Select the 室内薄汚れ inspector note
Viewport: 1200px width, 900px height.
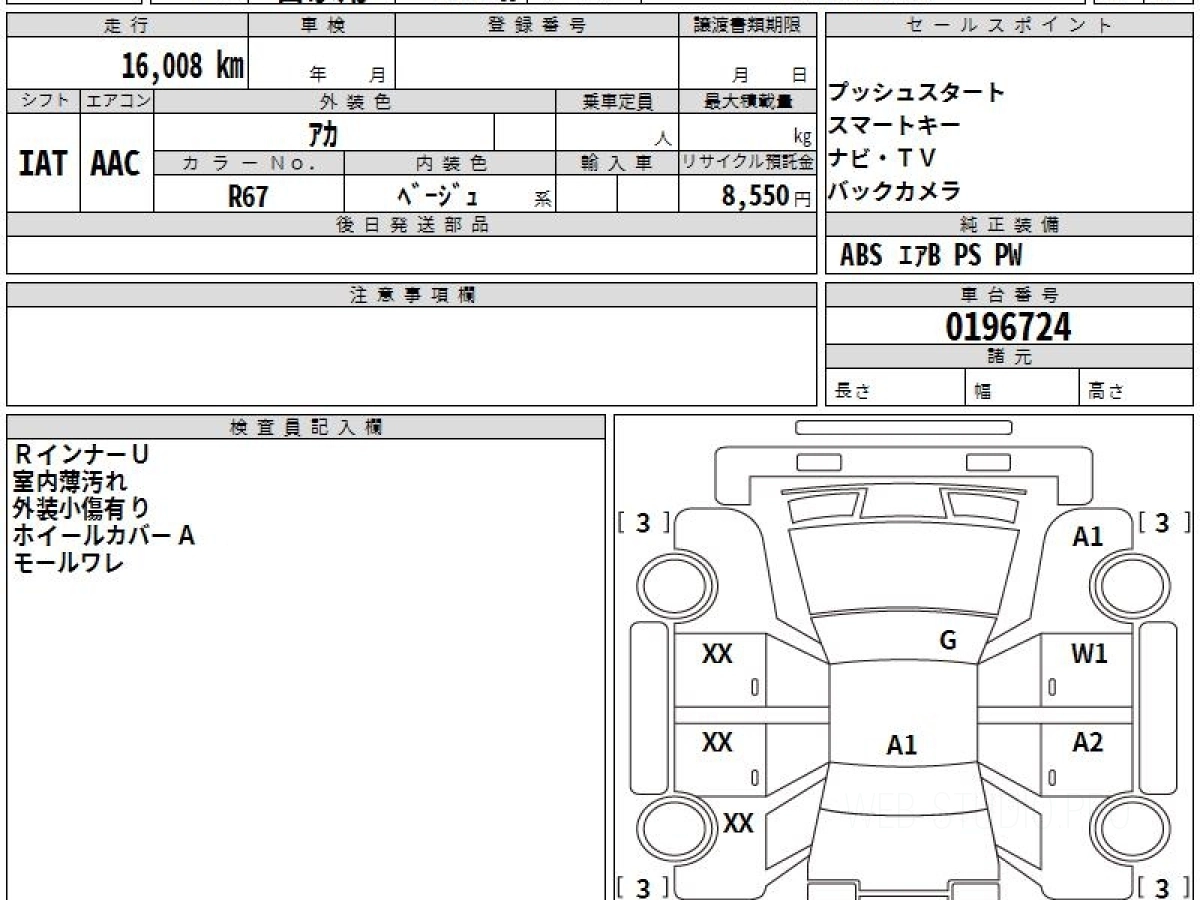70,482
